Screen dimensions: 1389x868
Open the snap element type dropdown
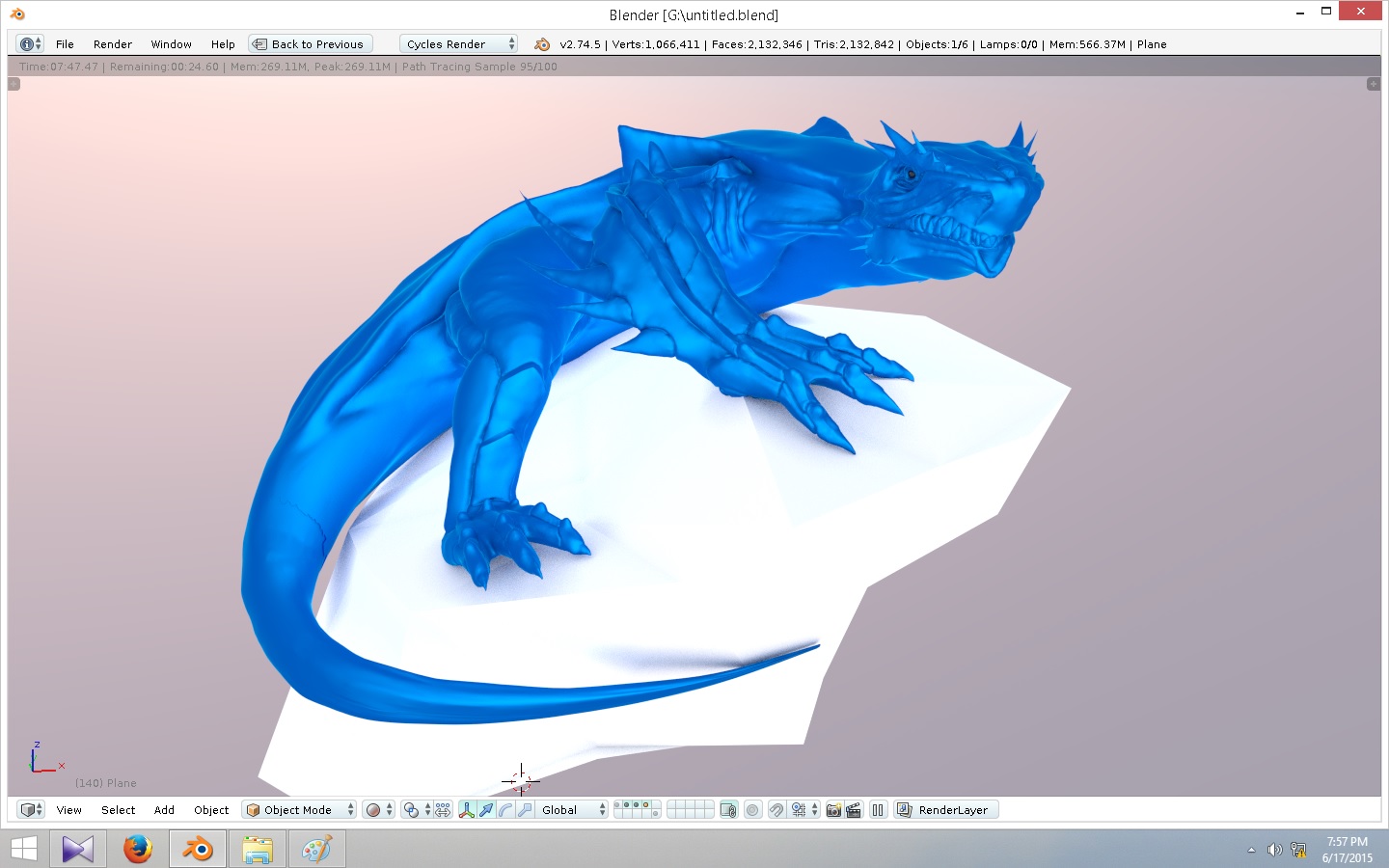[804, 810]
